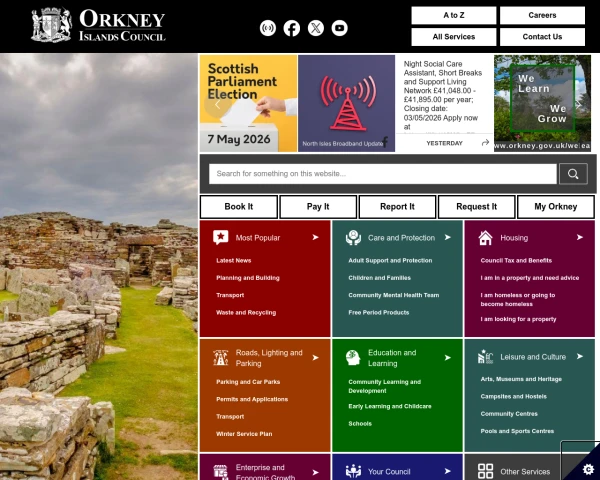Click the website search input field
This screenshot has height=480, width=600.
[x=383, y=174]
